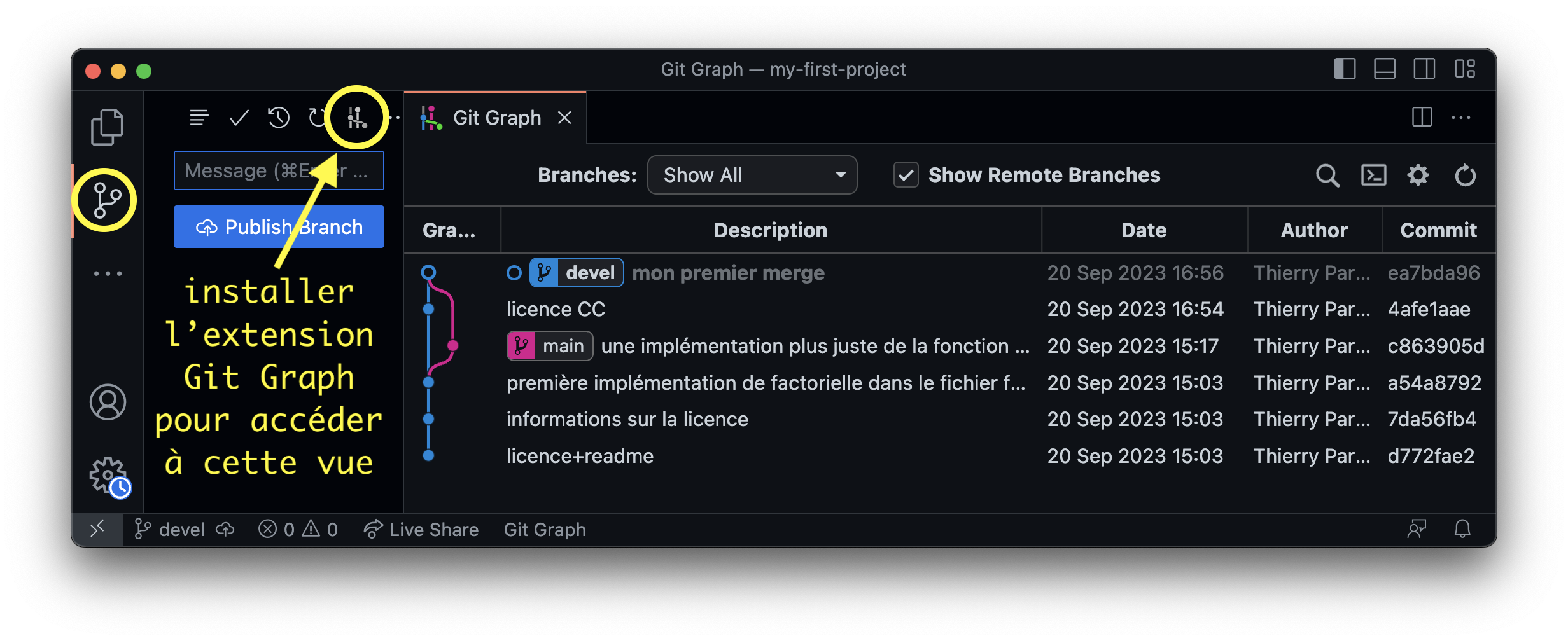The height and width of the screenshot is (641, 1568).
Task: Refresh the Git Graph view
Action: 1465,175
